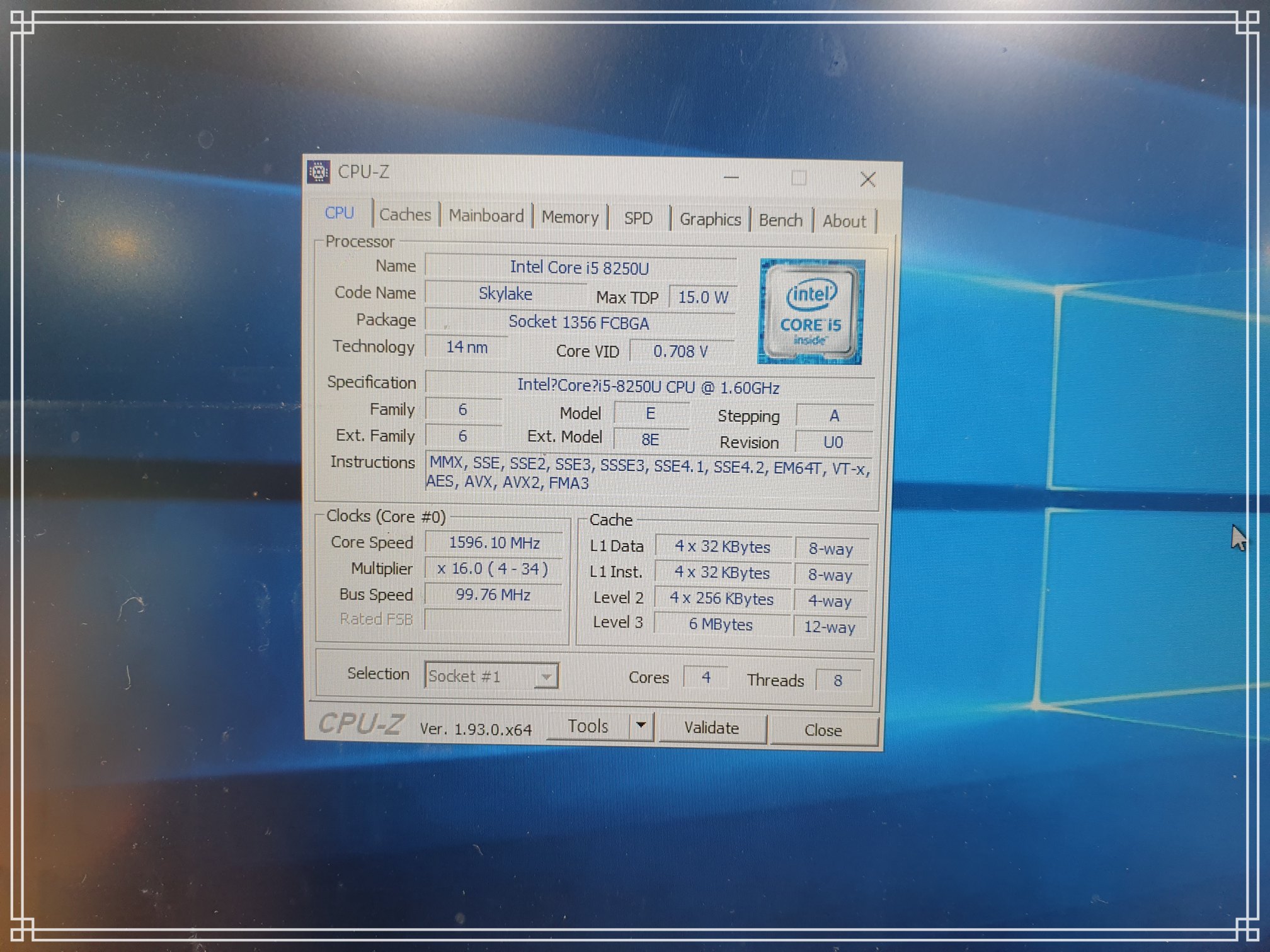1270x952 pixels.
Task: Click the Specification text field
Action: (x=648, y=387)
